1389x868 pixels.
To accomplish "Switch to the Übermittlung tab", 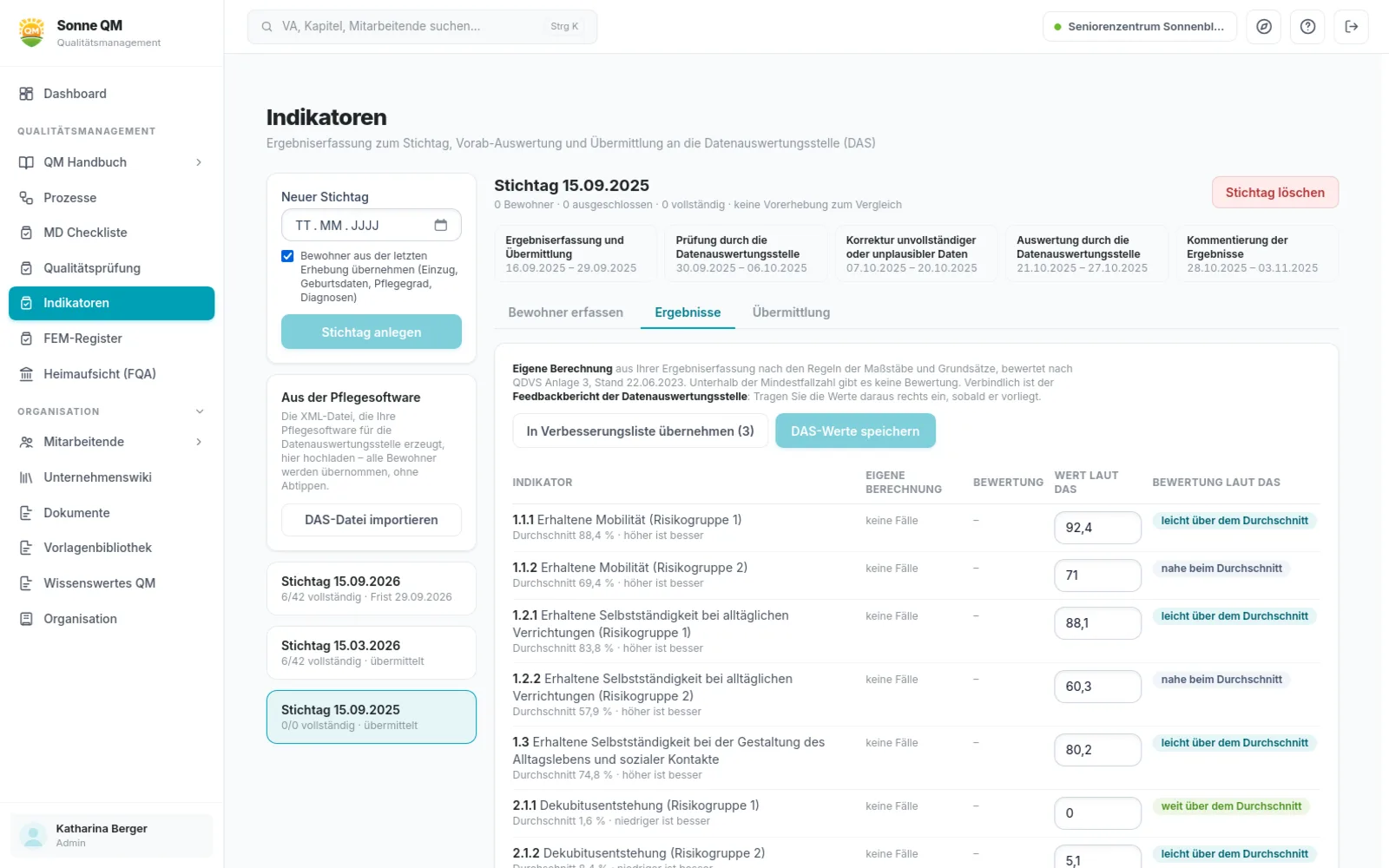I will coord(791,312).
